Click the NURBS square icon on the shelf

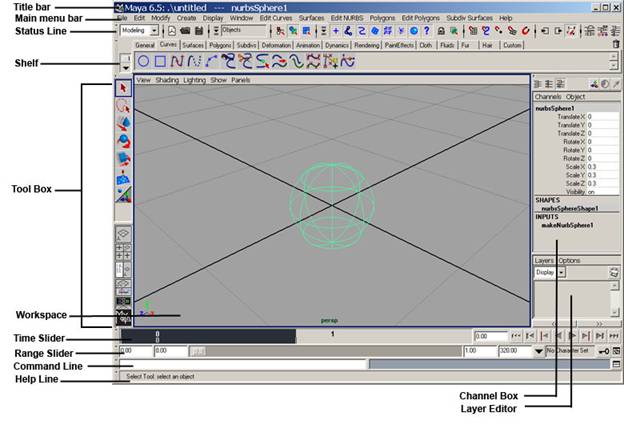click(x=160, y=62)
